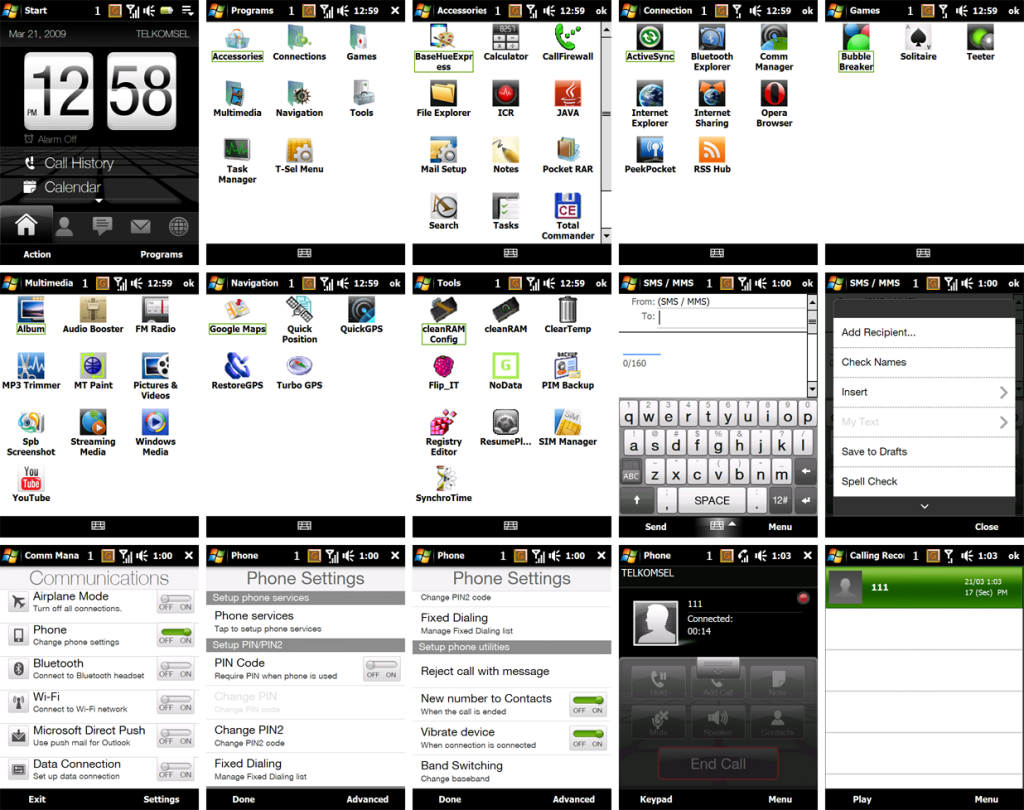The image size is (1024, 810).
Task: Open the T-Sel Menu icon
Action: pos(299,155)
